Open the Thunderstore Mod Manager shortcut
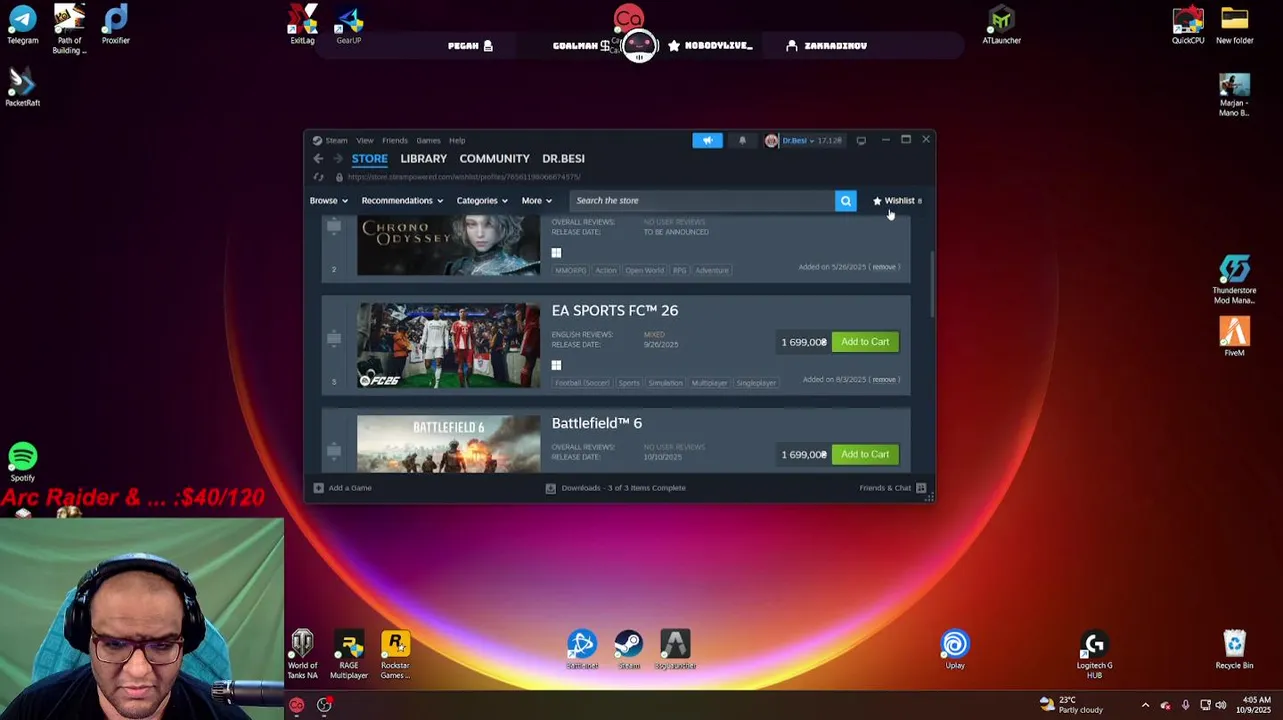The height and width of the screenshot is (720, 1283). (x=1234, y=280)
